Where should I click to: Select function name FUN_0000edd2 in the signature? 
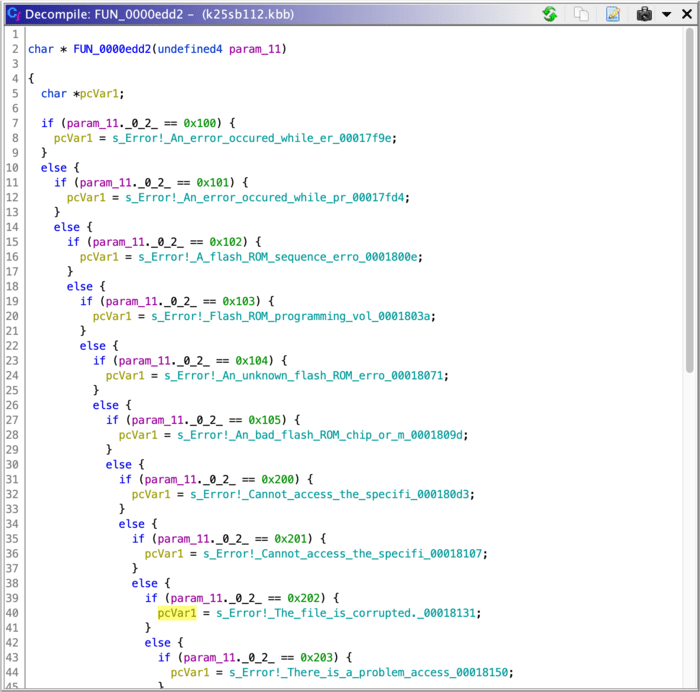point(113,49)
